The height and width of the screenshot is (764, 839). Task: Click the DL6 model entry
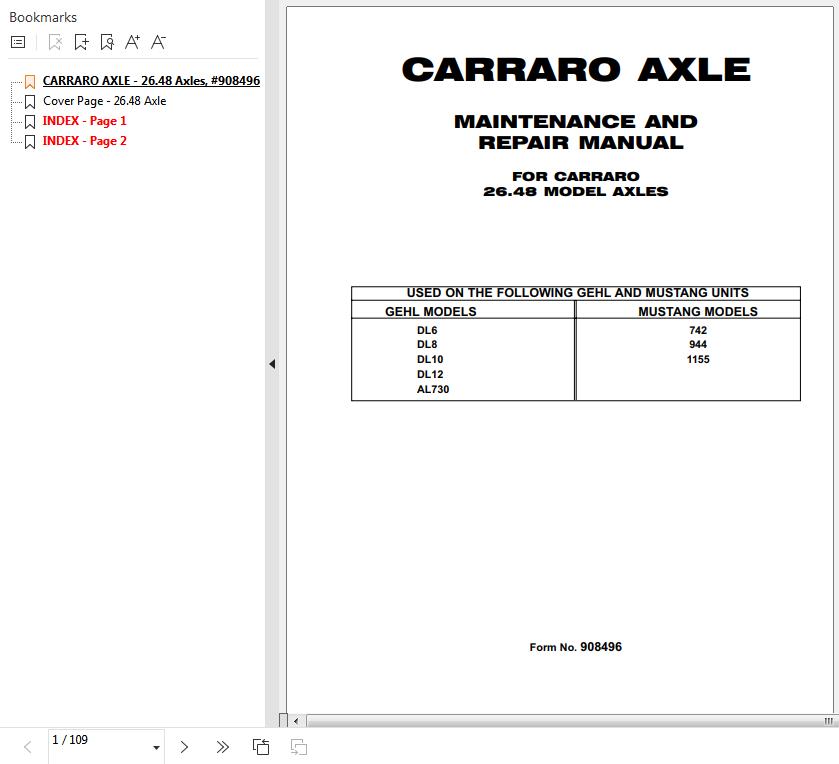tap(427, 330)
